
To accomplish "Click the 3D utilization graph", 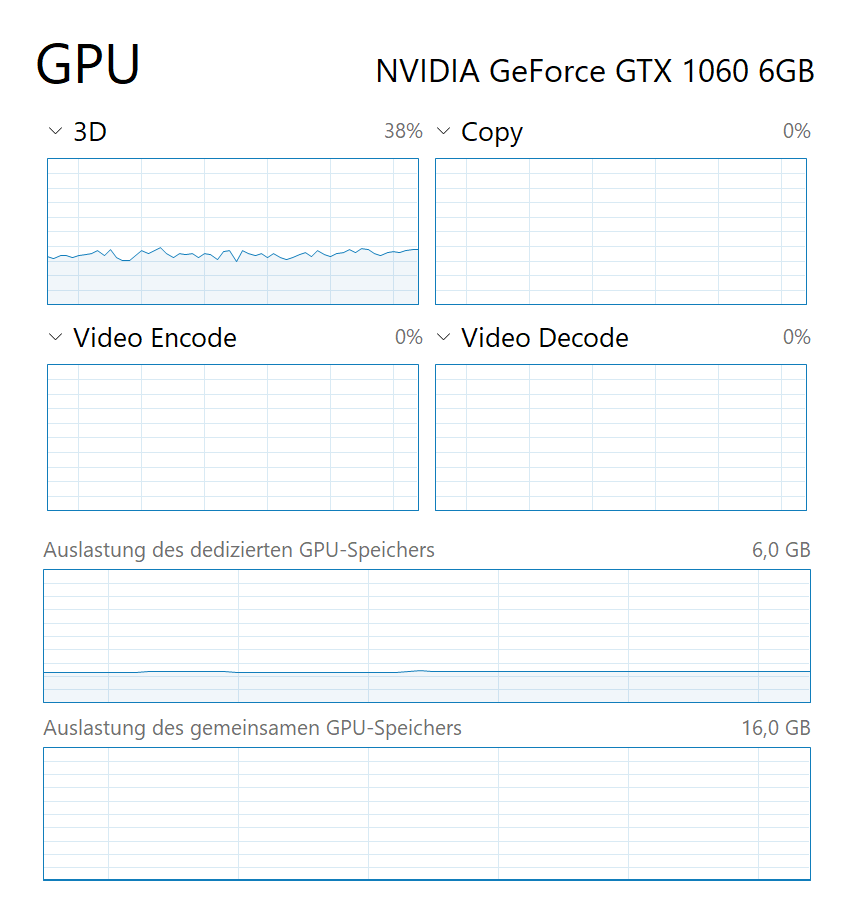I will click(x=233, y=231).
